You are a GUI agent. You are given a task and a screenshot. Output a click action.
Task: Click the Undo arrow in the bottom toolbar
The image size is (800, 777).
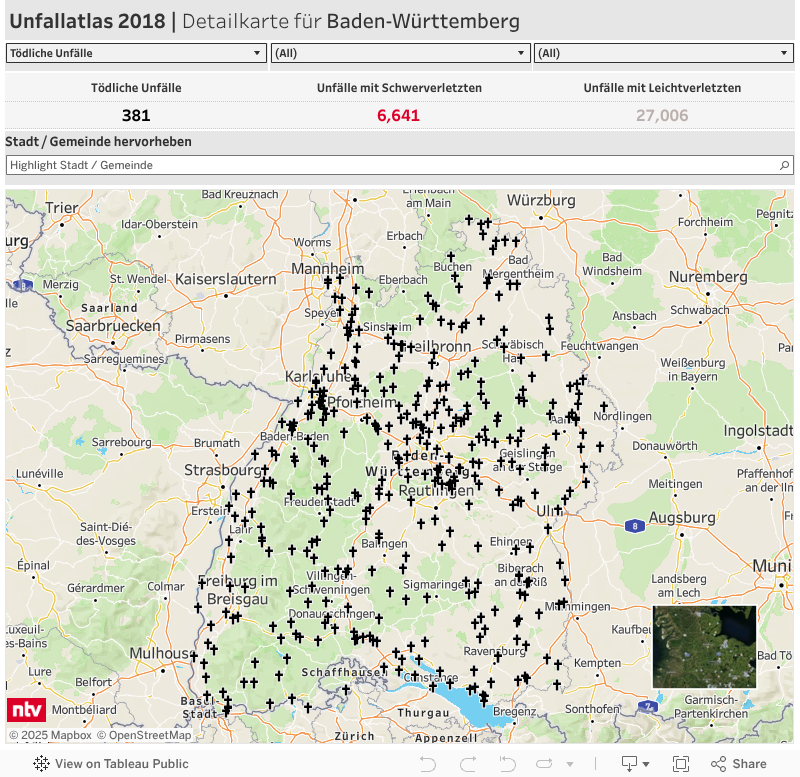coord(428,764)
